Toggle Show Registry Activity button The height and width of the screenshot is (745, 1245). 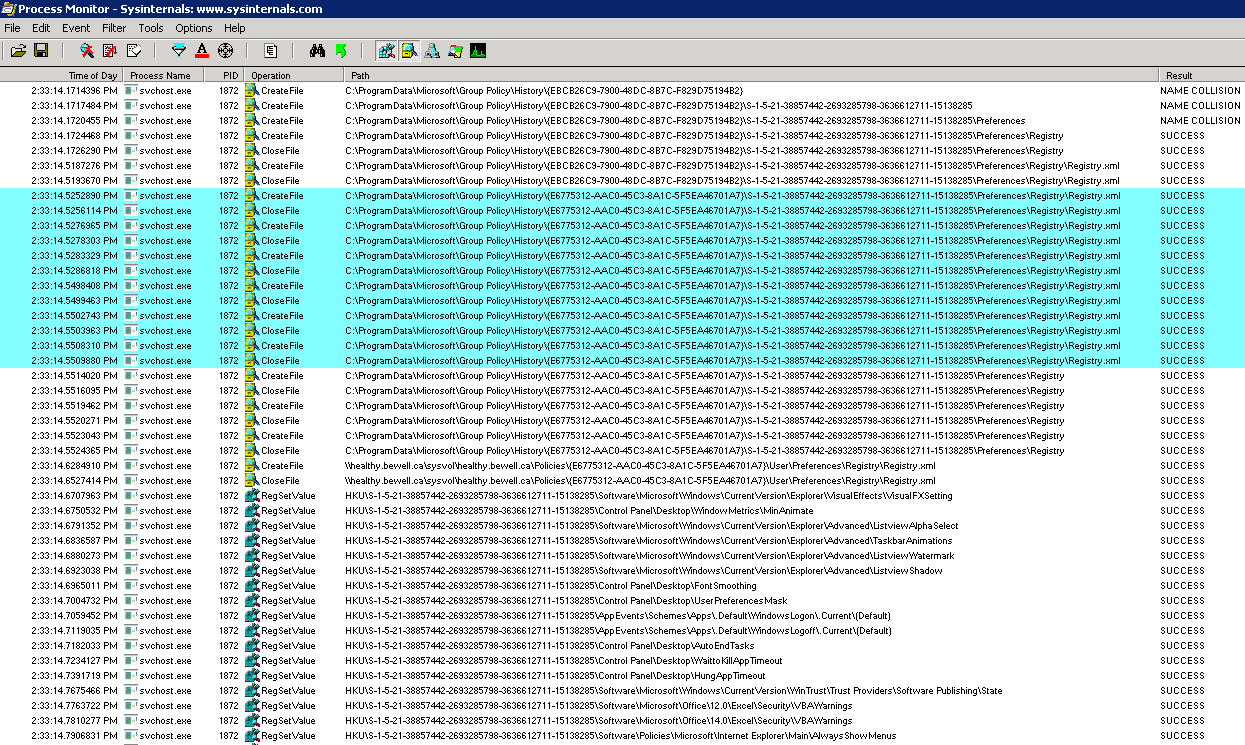386,50
